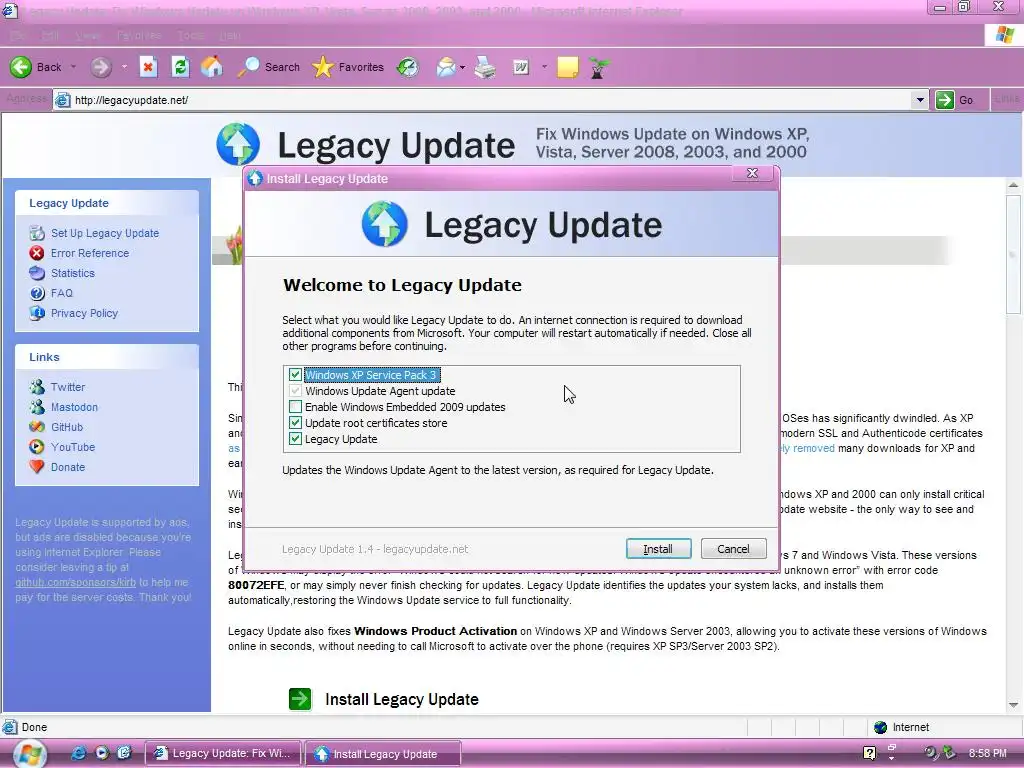The height and width of the screenshot is (768, 1024).
Task: Uncheck Update root certificates store
Action: [295, 423]
